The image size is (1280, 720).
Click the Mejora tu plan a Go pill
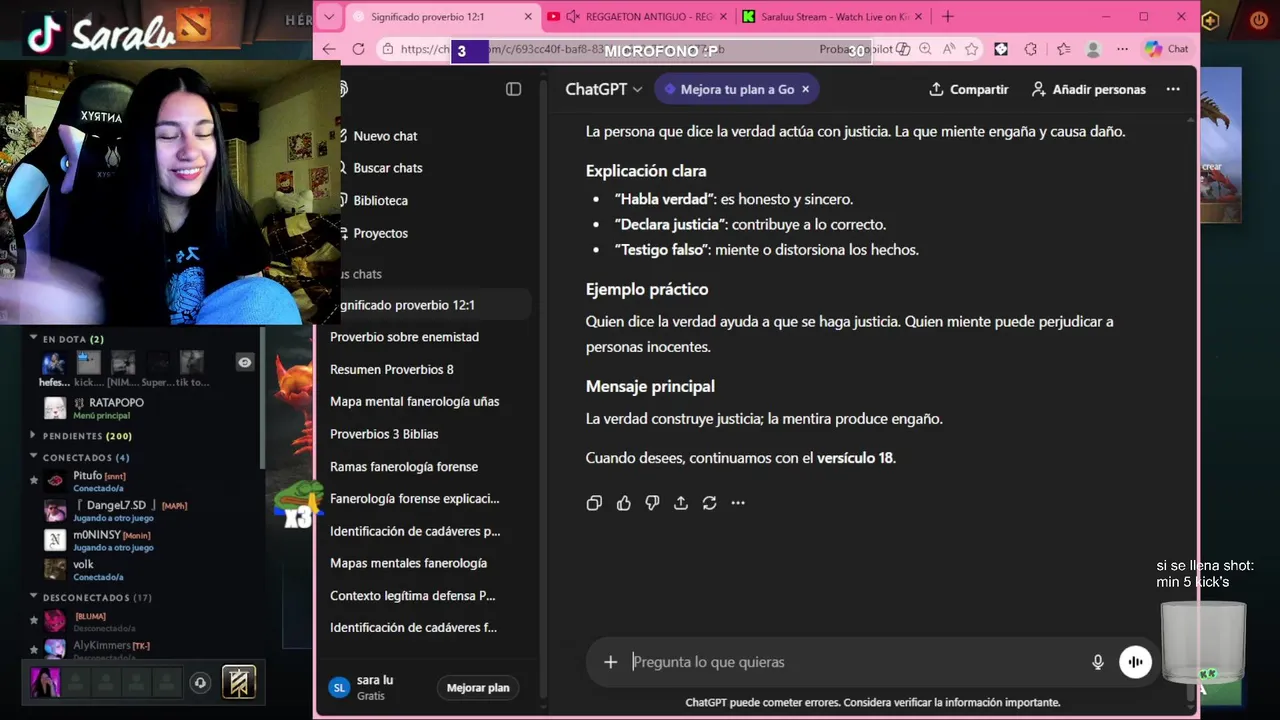click(x=736, y=89)
